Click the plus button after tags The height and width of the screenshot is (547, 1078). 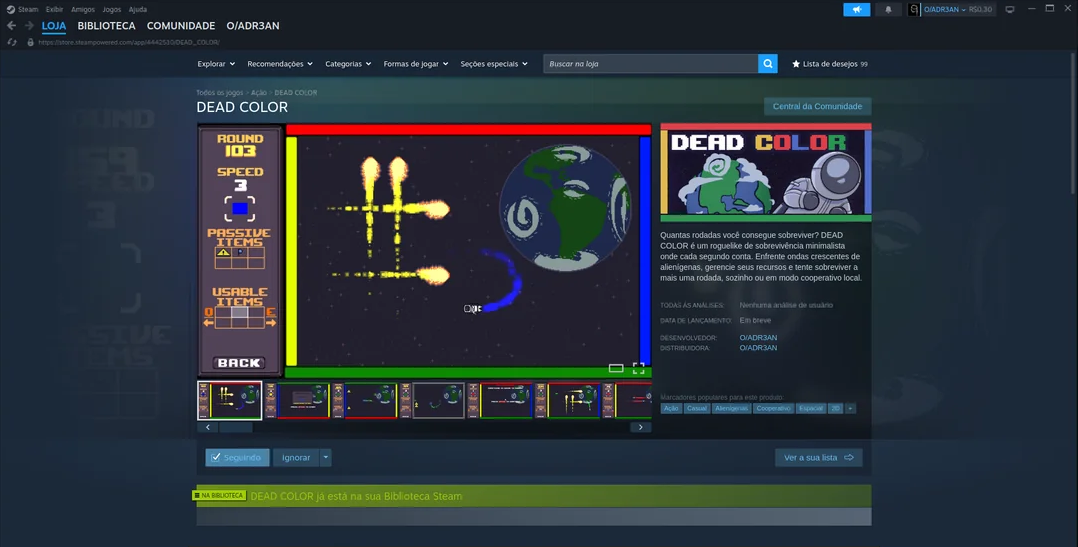coord(850,408)
